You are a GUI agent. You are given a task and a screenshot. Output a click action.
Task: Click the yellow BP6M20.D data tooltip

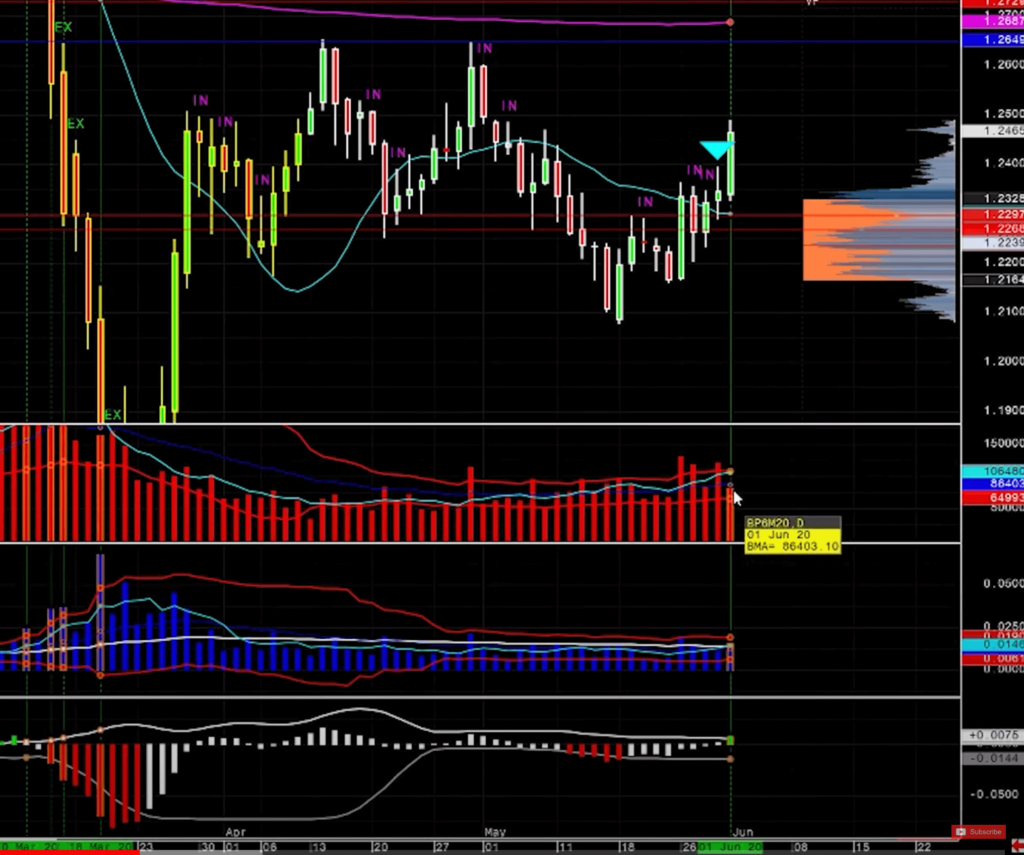point(792,535)
